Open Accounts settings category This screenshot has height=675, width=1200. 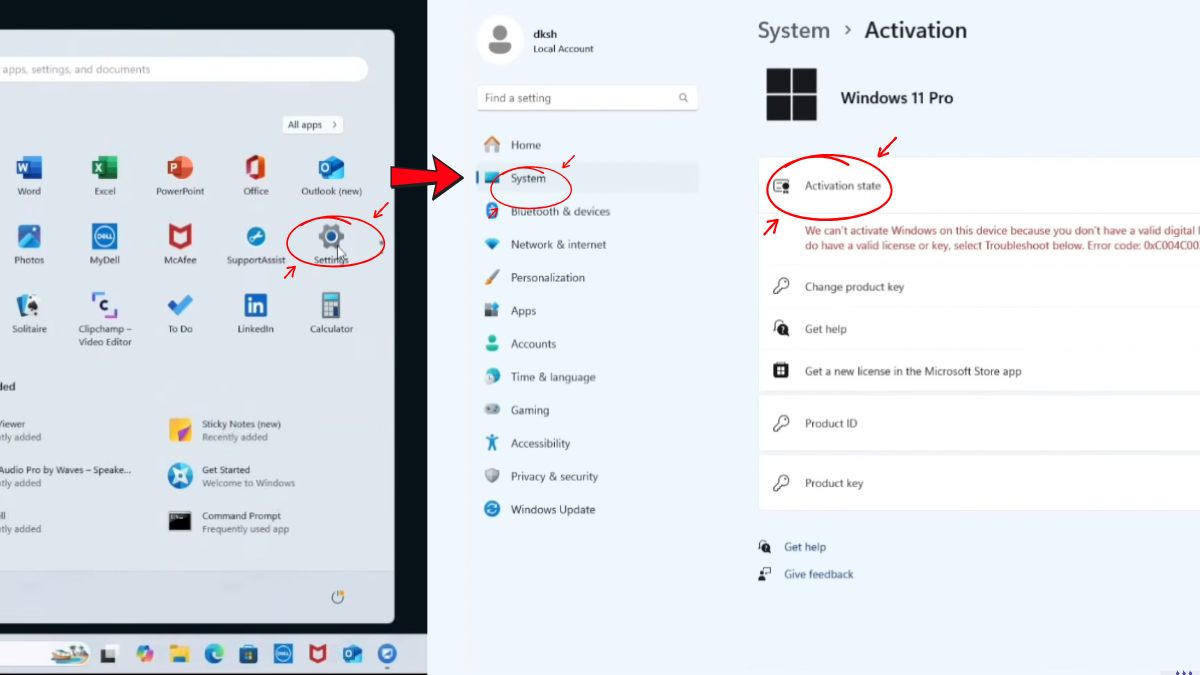point(587,344)
